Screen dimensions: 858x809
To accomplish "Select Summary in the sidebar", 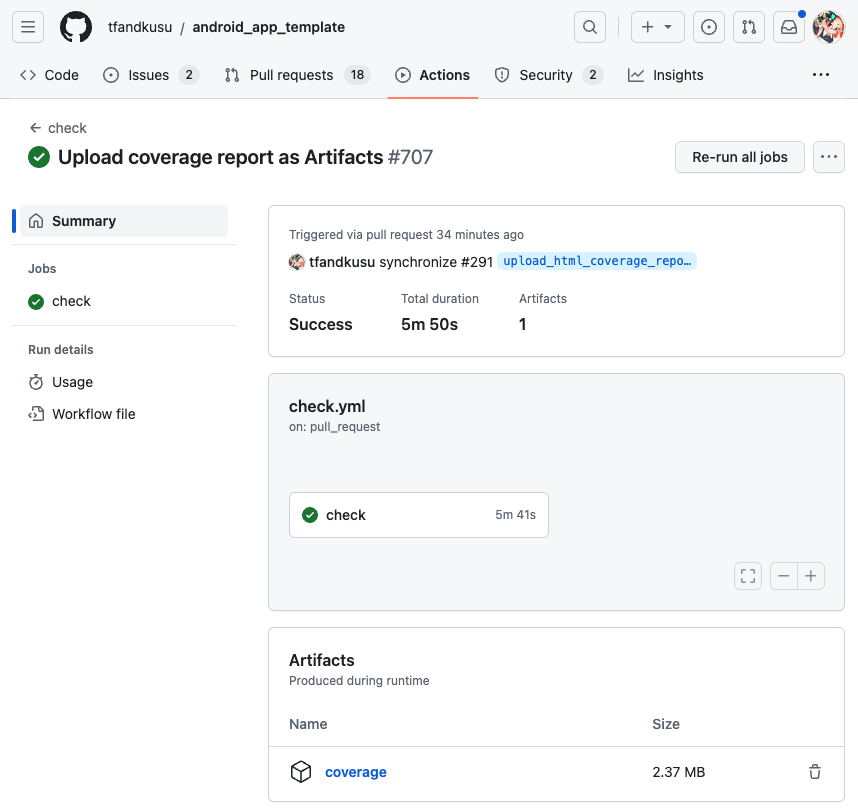I will (124, 221).
